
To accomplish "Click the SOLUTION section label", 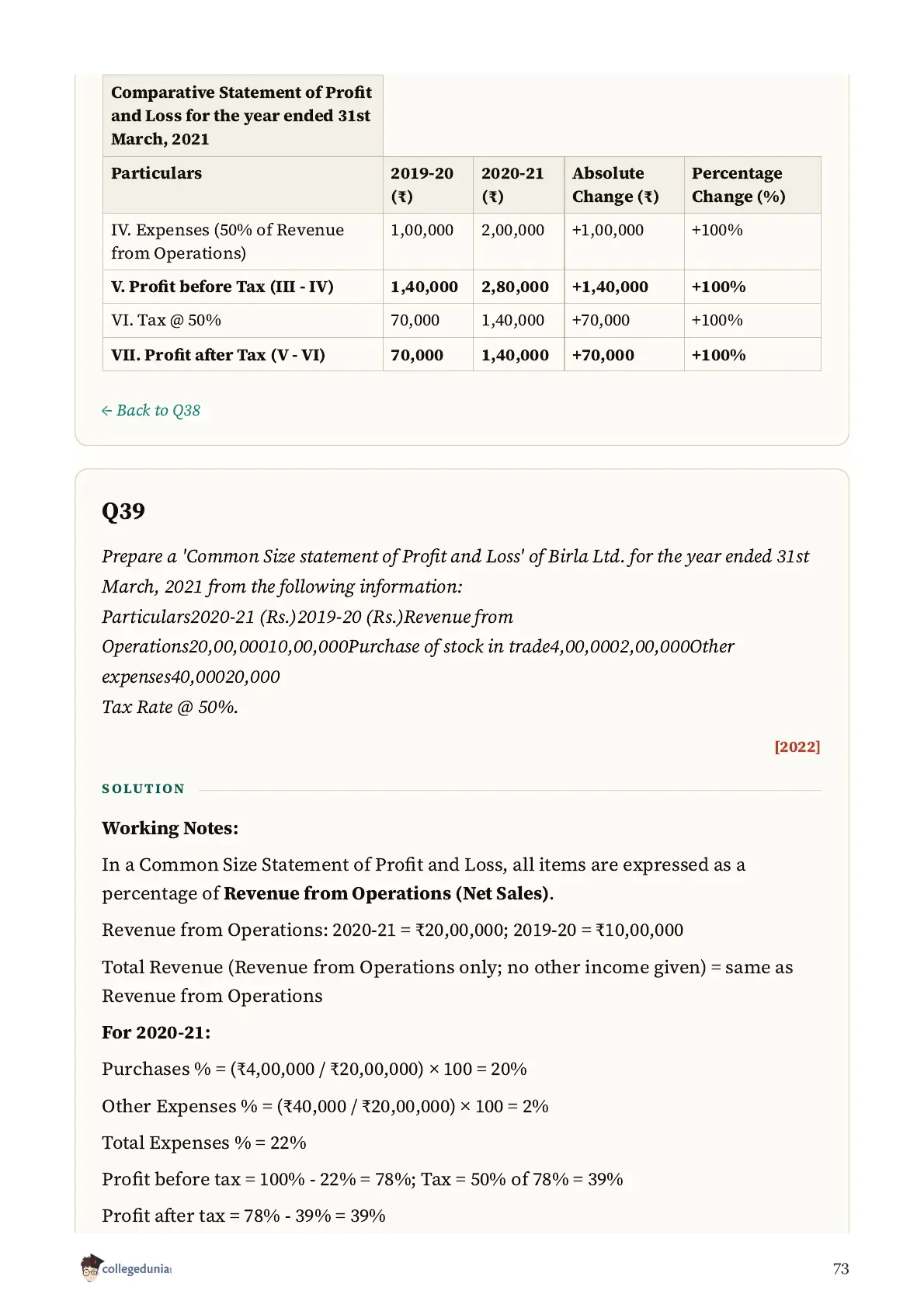I will [x=144, y=788].
